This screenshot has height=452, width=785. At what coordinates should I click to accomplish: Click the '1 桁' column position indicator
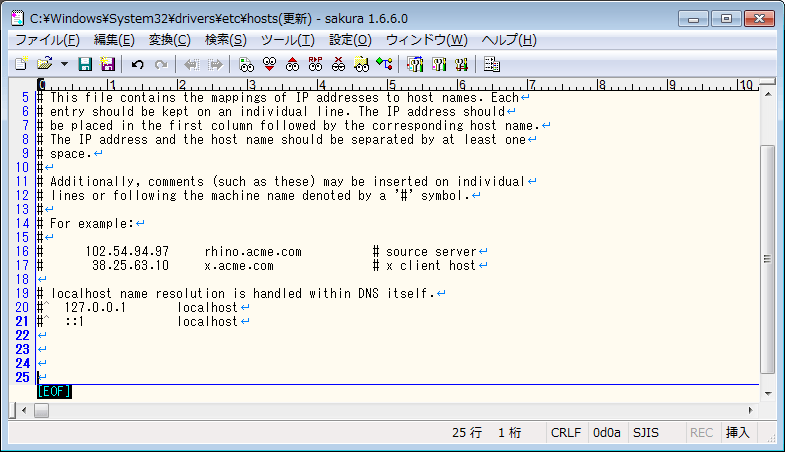point(509,432)
